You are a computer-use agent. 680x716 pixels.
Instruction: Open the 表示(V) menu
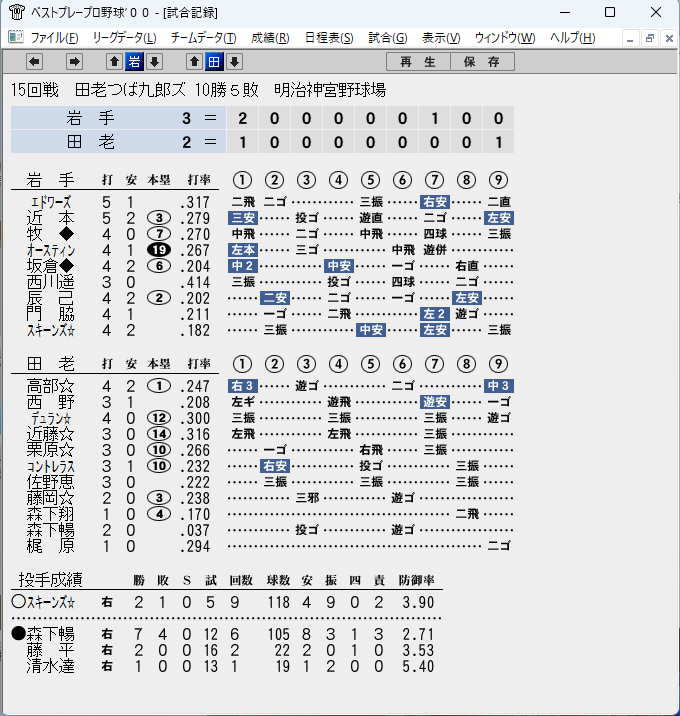(x=441, y=37)
